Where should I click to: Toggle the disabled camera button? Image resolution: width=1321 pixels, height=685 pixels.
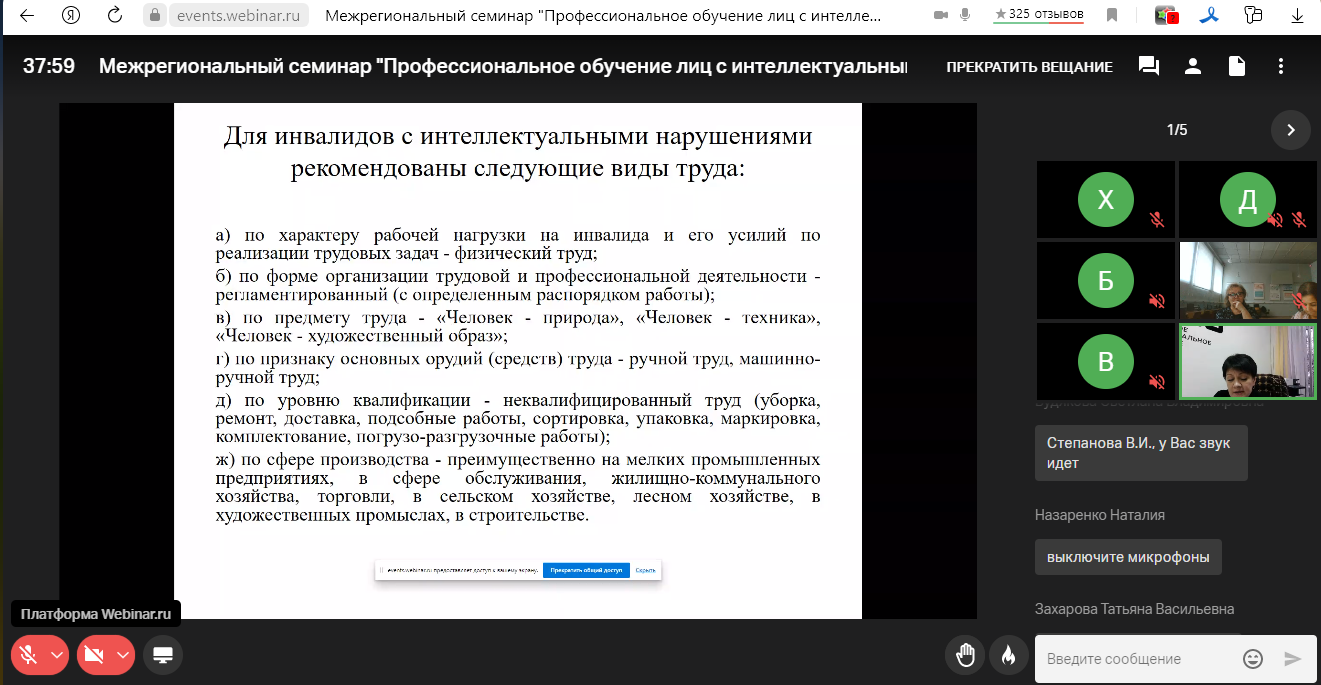click(x=95, y=655)
